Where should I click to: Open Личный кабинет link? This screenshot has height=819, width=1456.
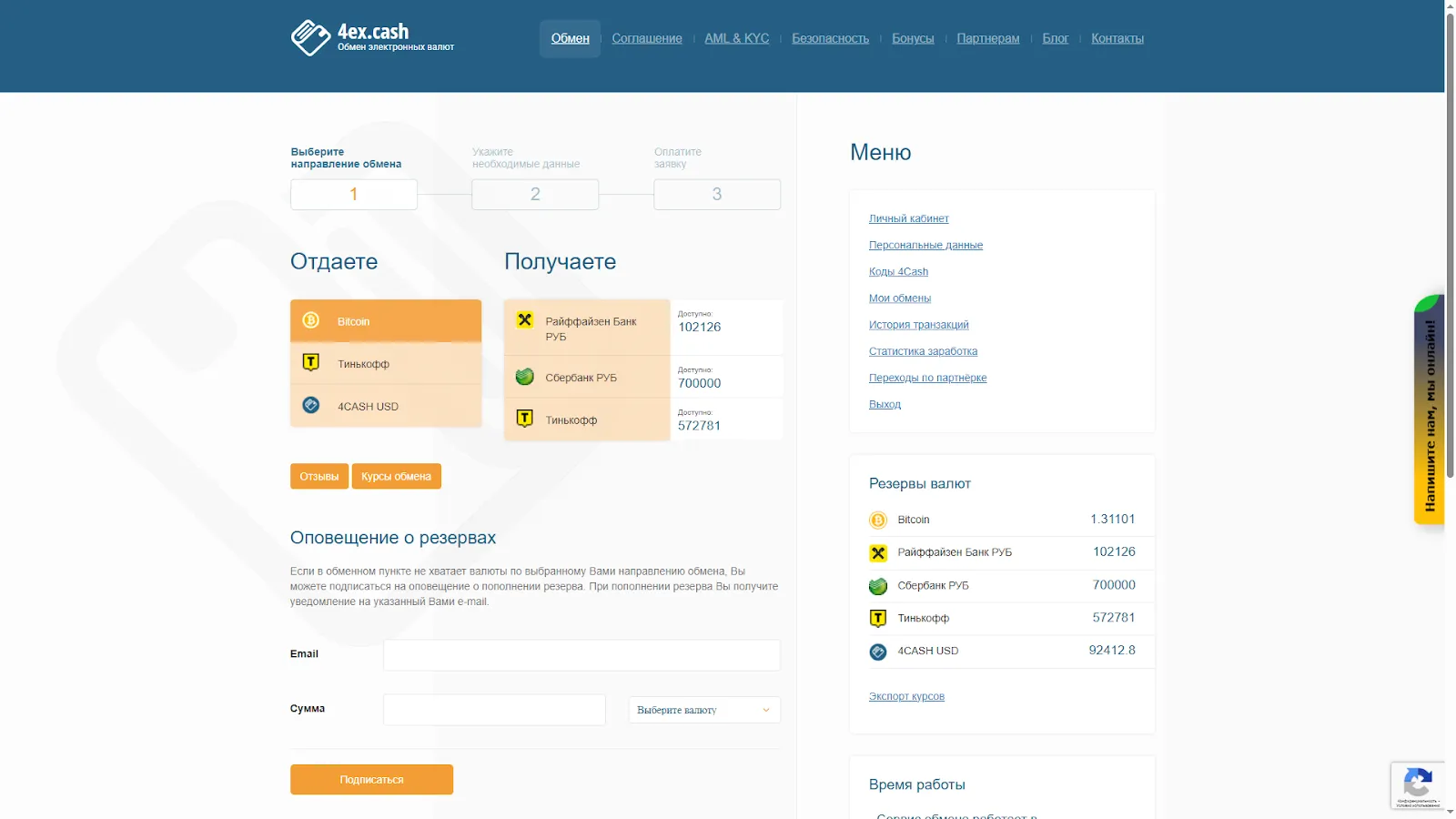pyautogui.click(x=908, y=218)
